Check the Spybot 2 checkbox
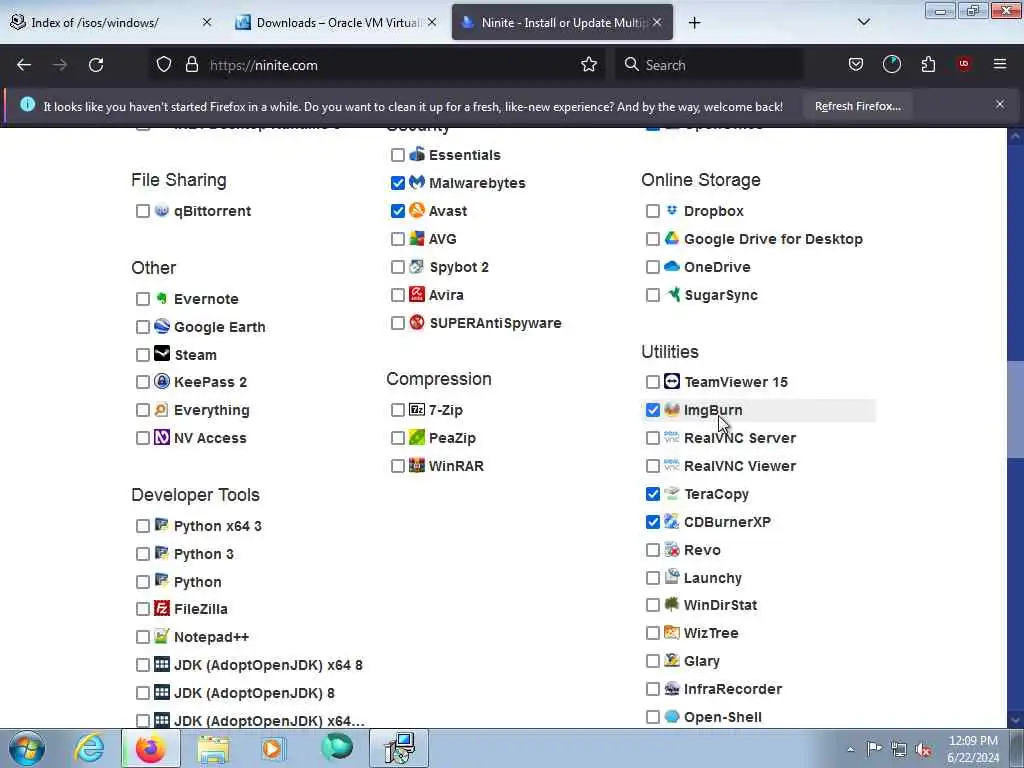1024x768 pixels. pyautogui.click(x=398, y=267)
